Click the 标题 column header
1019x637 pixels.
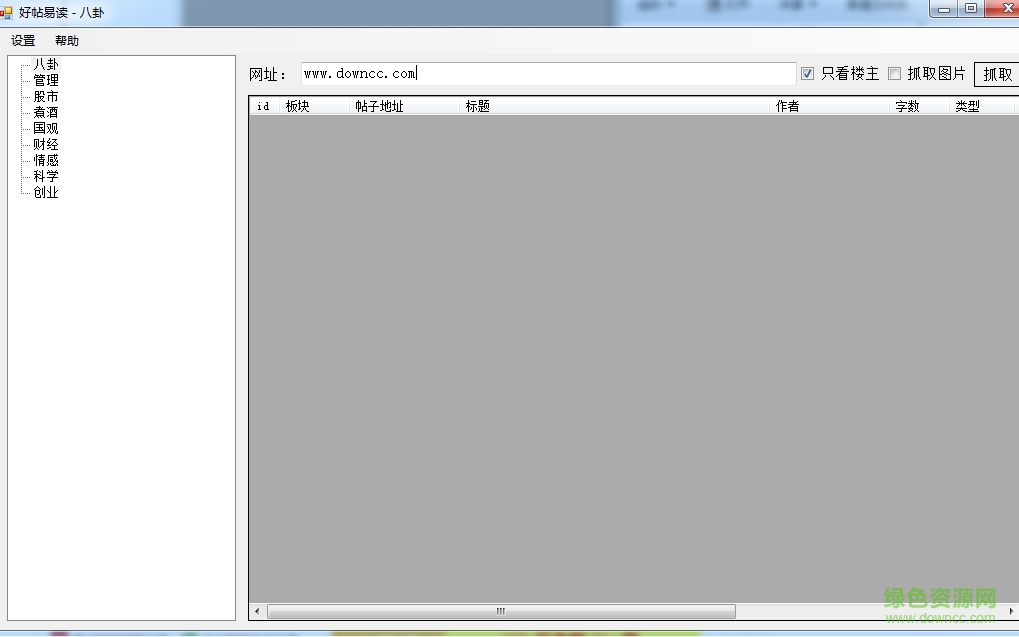click(x=478, y=106)
